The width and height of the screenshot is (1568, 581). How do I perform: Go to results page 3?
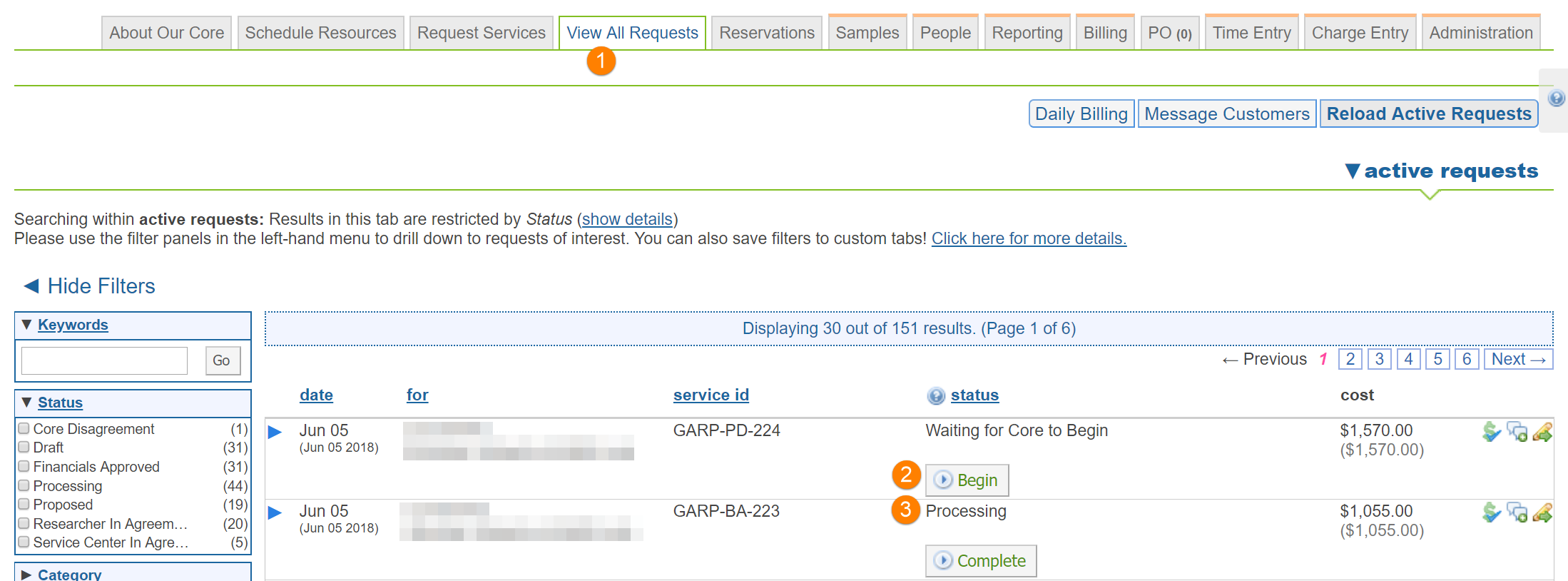pos(1379,359)
